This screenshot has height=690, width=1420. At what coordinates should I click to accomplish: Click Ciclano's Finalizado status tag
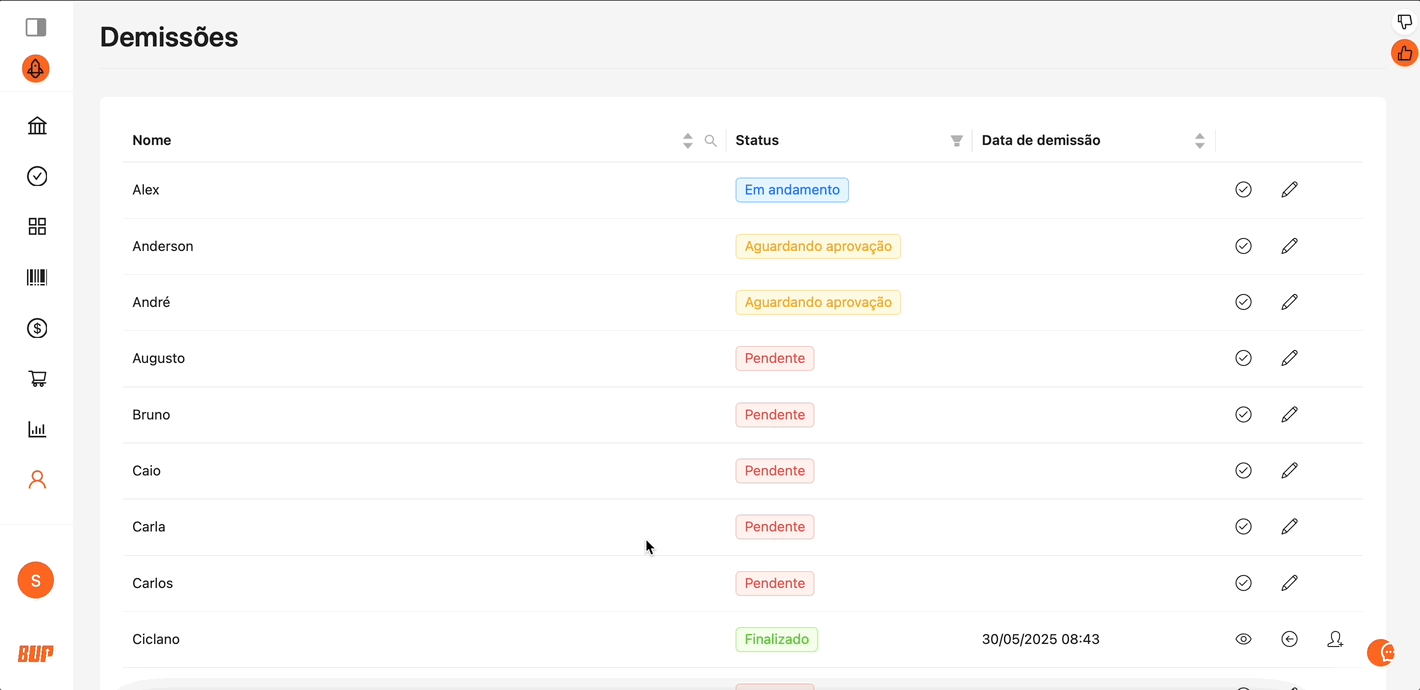pos(777,639)
